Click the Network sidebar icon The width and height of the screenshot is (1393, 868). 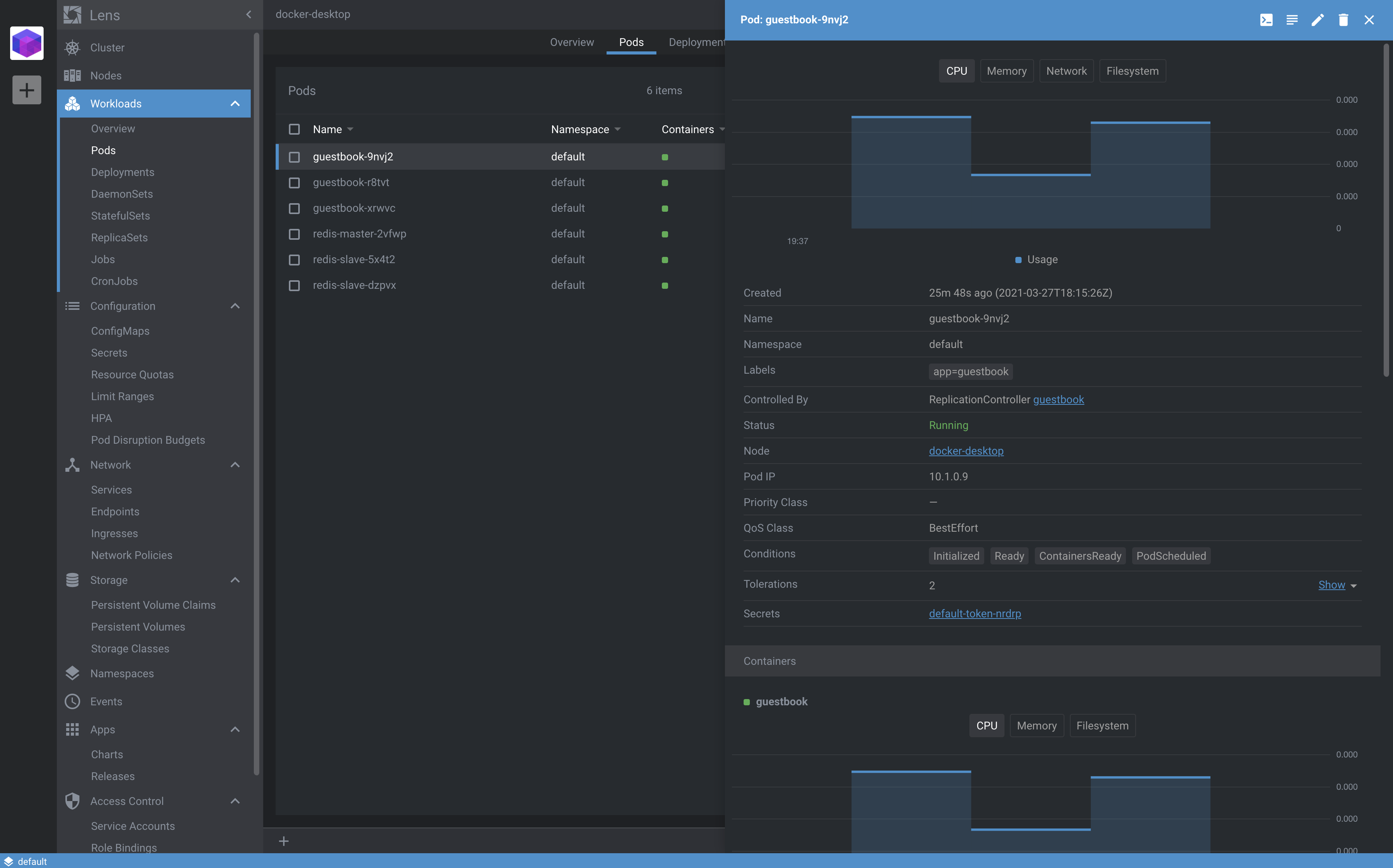[72, 465]
